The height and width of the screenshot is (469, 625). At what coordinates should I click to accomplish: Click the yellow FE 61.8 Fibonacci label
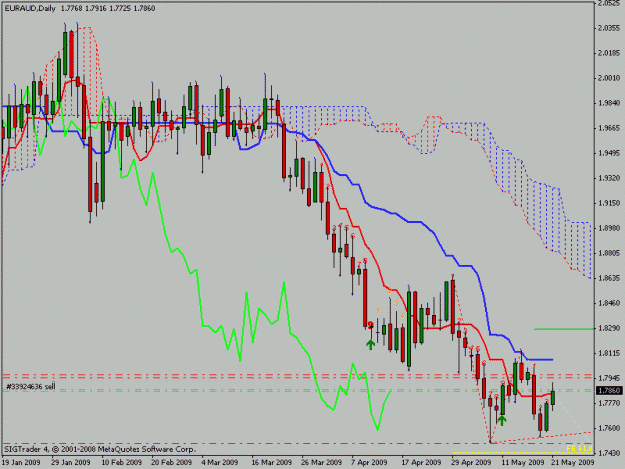[579, 448]
